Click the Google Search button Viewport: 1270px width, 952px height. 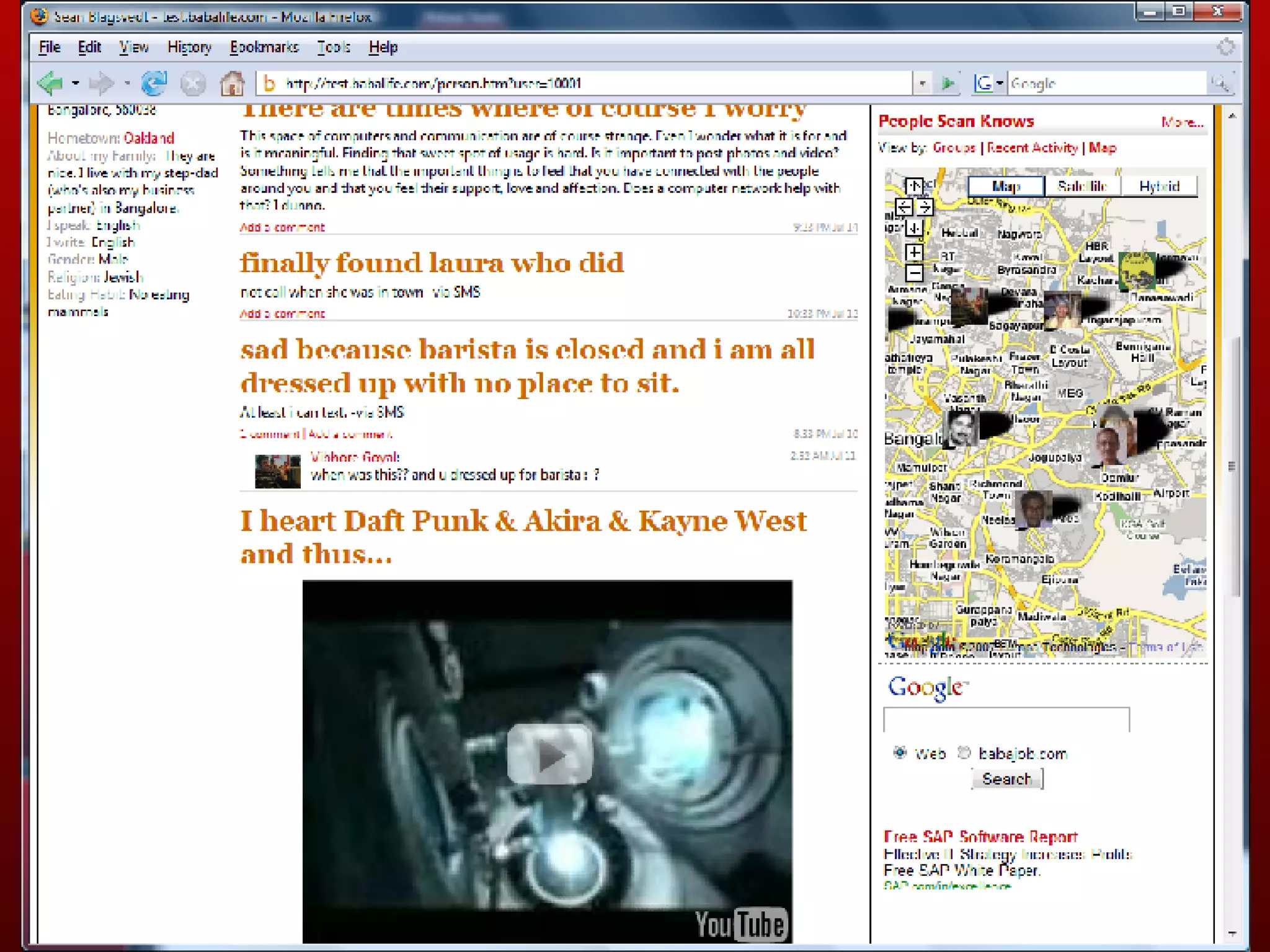1006,778
